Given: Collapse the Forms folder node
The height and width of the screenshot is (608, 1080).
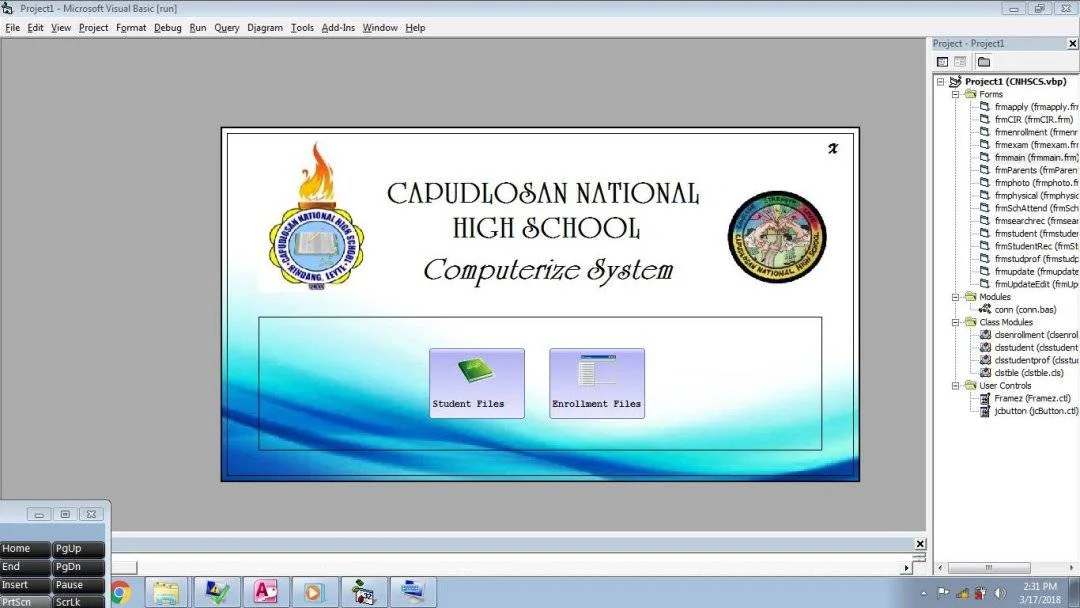Looking at the screenshot, I should click(x=955, y=94).
